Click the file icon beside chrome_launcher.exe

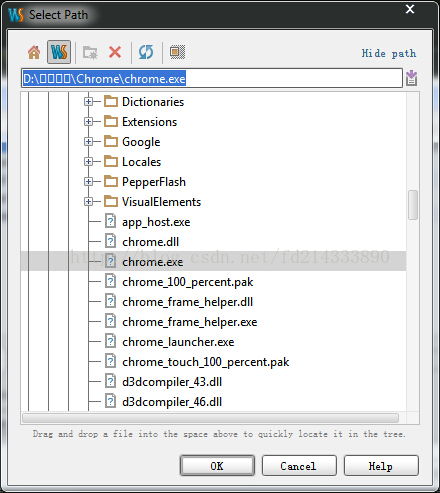tap(110, 341)
